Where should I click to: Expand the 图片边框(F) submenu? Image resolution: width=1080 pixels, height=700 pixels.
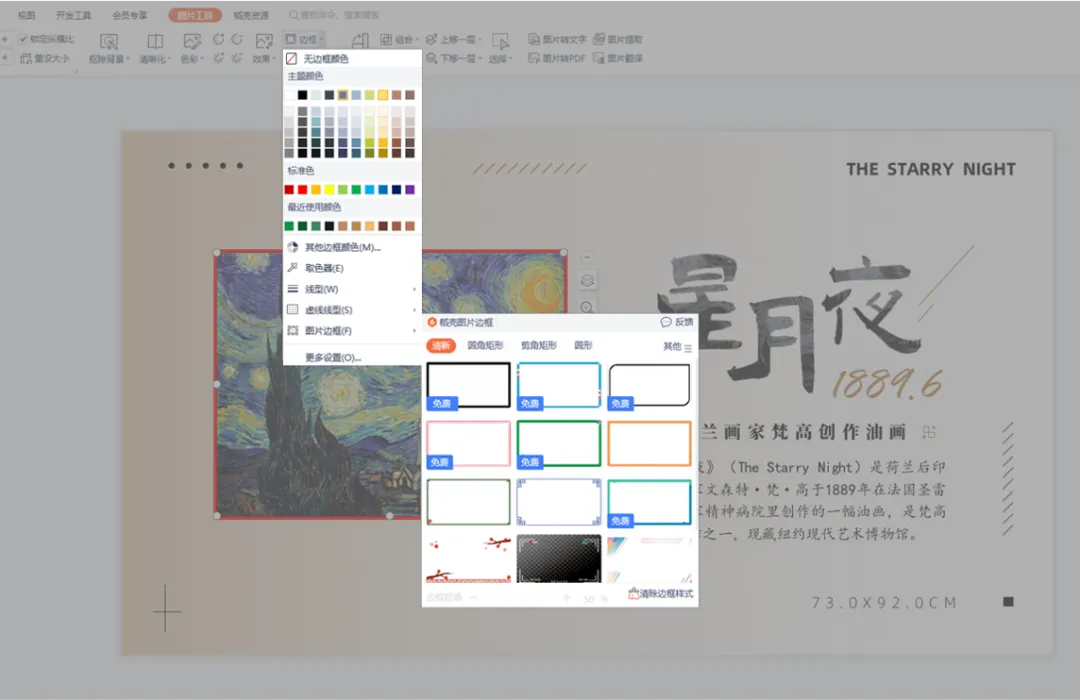coord(352,331)
